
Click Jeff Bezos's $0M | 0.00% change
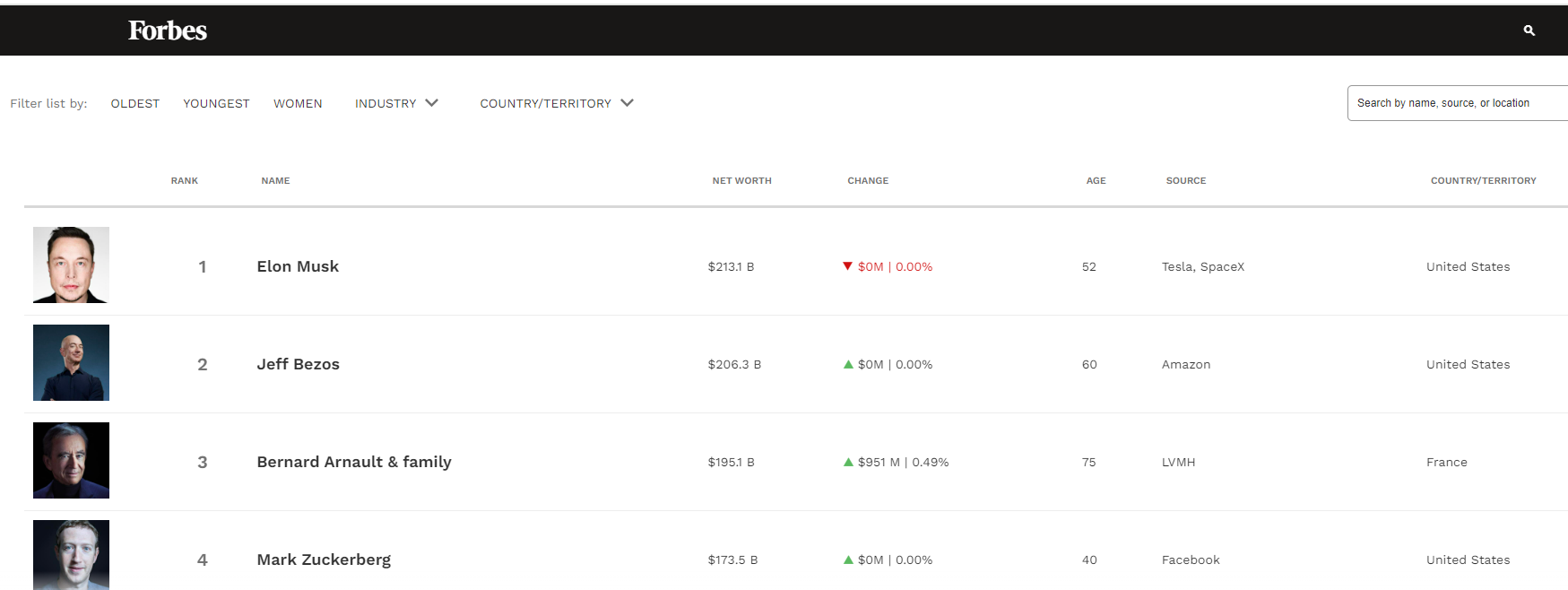point(895,364)
